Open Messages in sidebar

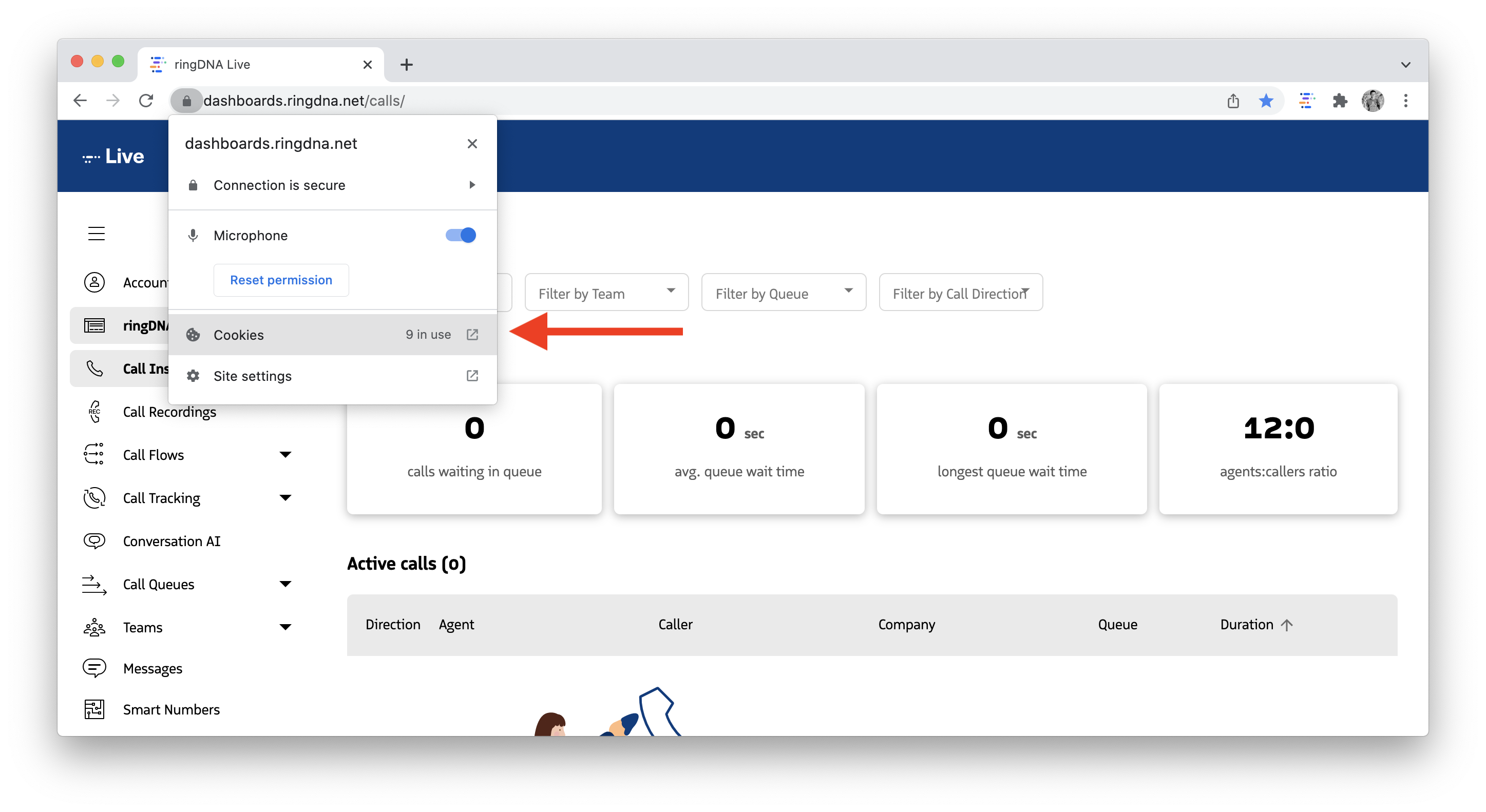tap(153, 668)
